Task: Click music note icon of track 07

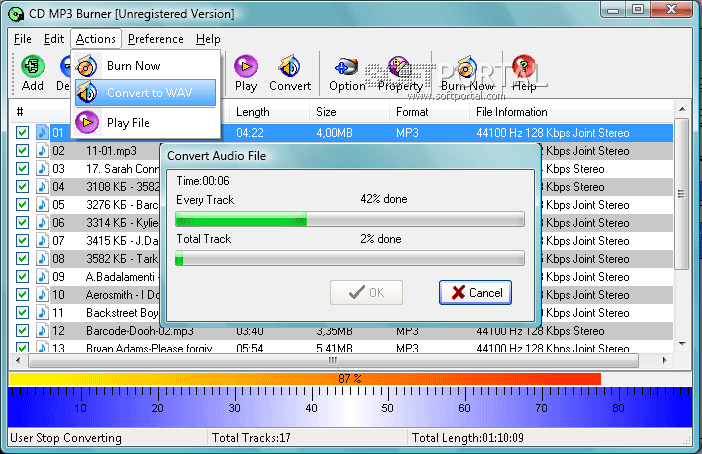Action: point(42,240)
